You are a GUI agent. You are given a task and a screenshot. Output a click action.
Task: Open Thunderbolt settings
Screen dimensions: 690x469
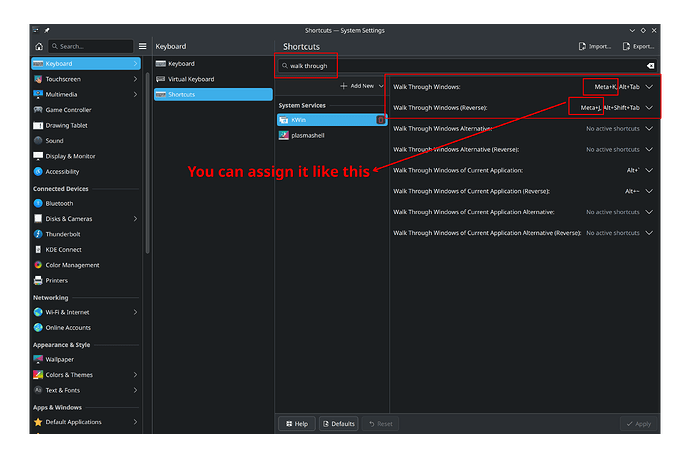(x=86, y=234)
